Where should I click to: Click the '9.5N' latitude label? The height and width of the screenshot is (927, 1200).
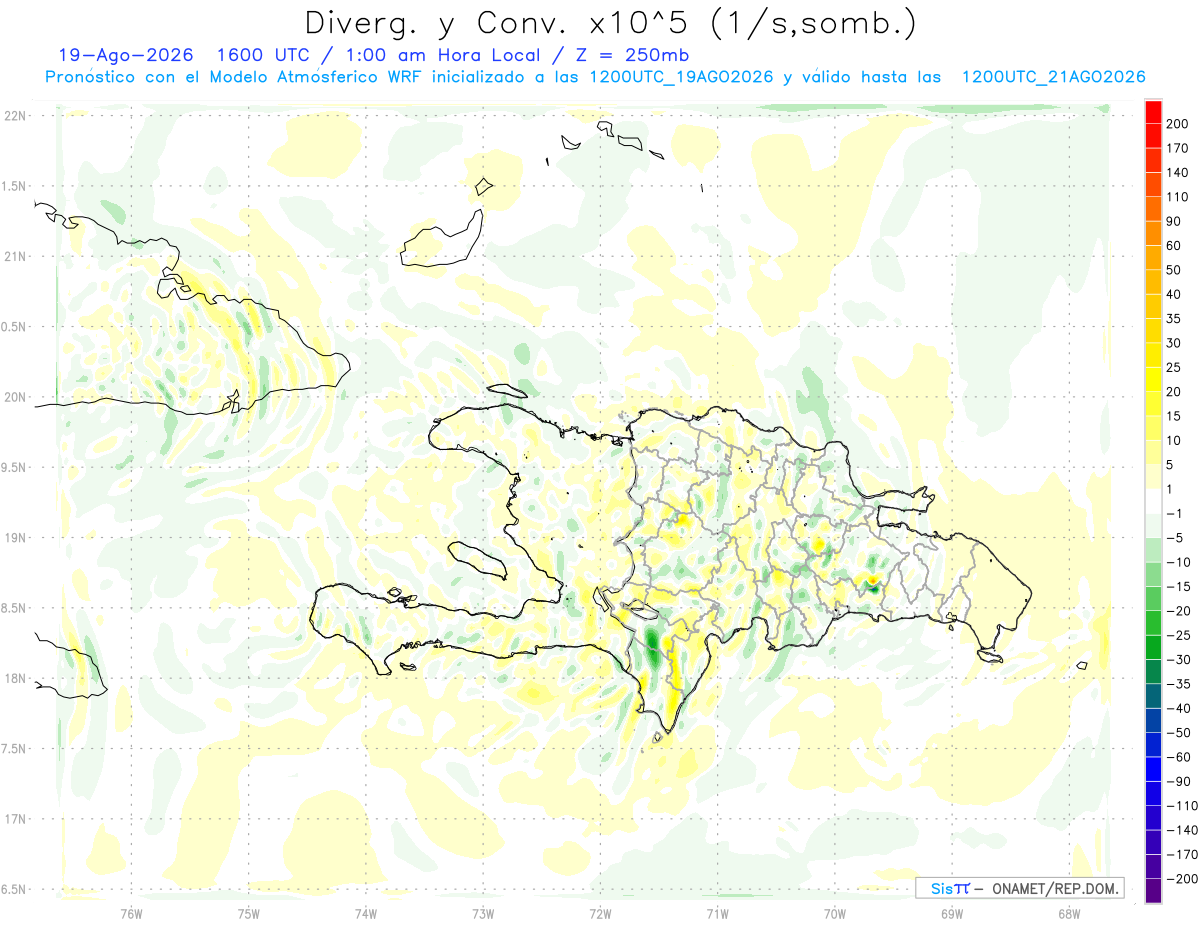pyautogui.click(x=14, y=467)
